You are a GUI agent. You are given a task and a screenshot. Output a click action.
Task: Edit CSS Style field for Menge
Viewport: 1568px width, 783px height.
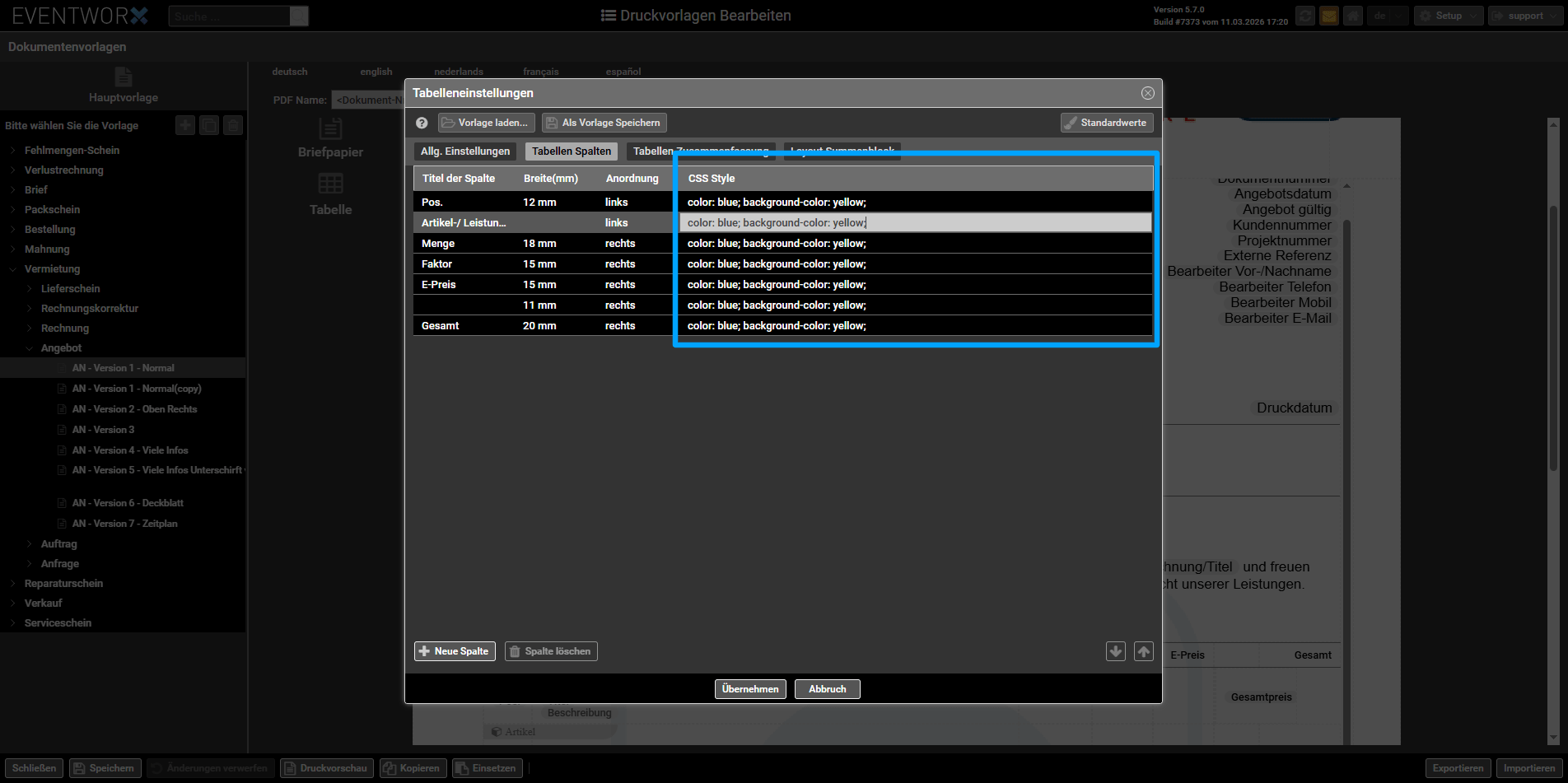pyautogui.click(x=914, y=244)
